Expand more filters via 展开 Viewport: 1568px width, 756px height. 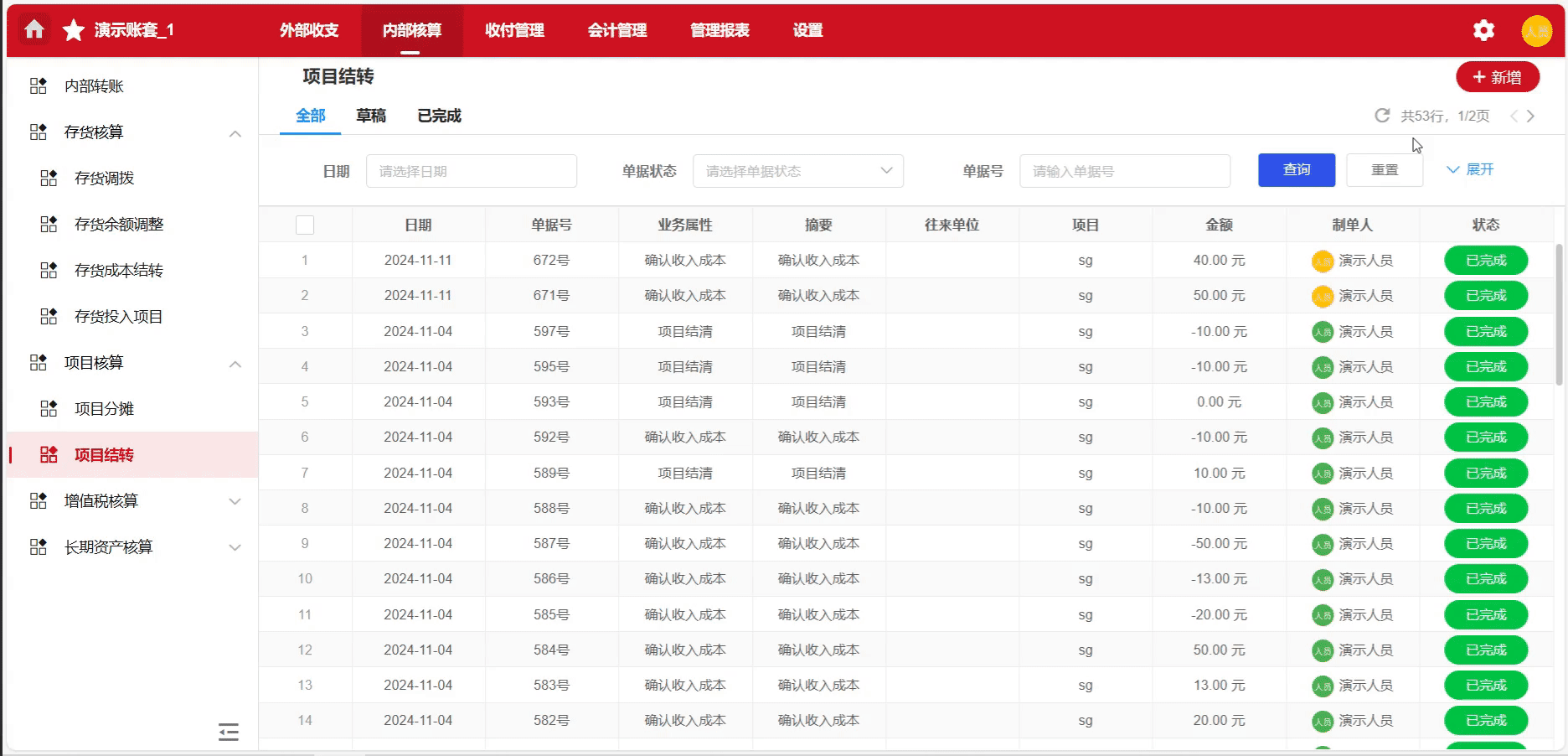pos(1470,169)
